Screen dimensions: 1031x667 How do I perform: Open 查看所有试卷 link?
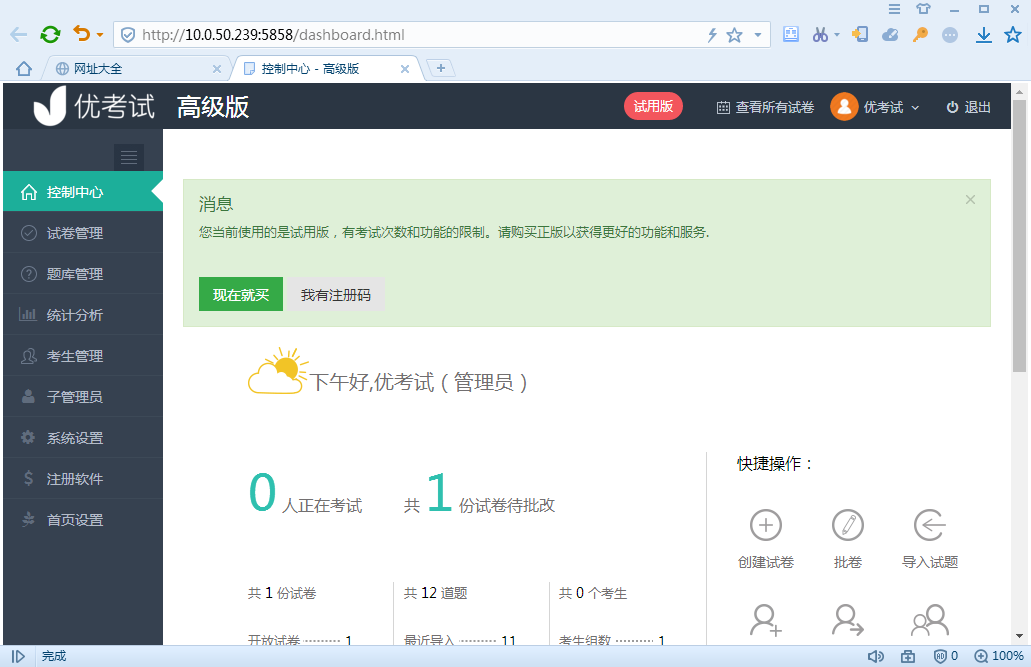tap(765, 107)
